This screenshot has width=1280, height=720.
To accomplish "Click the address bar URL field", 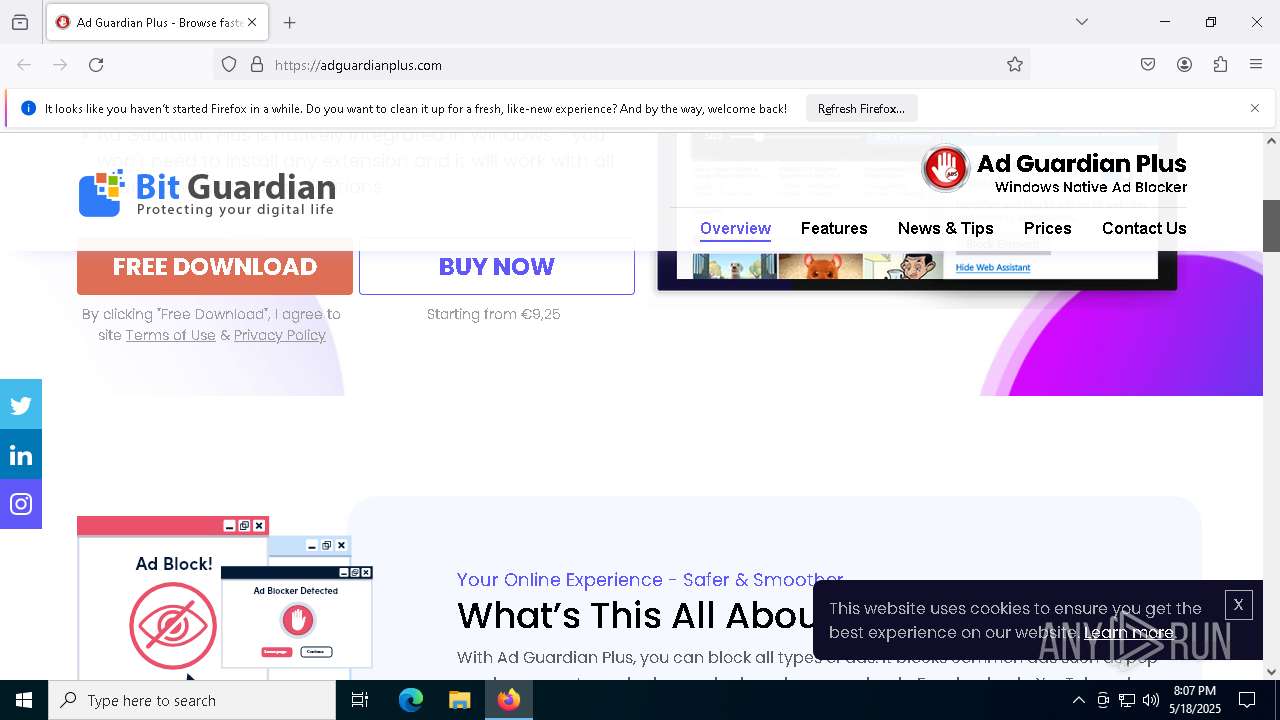I will click(x=620, y=65).
